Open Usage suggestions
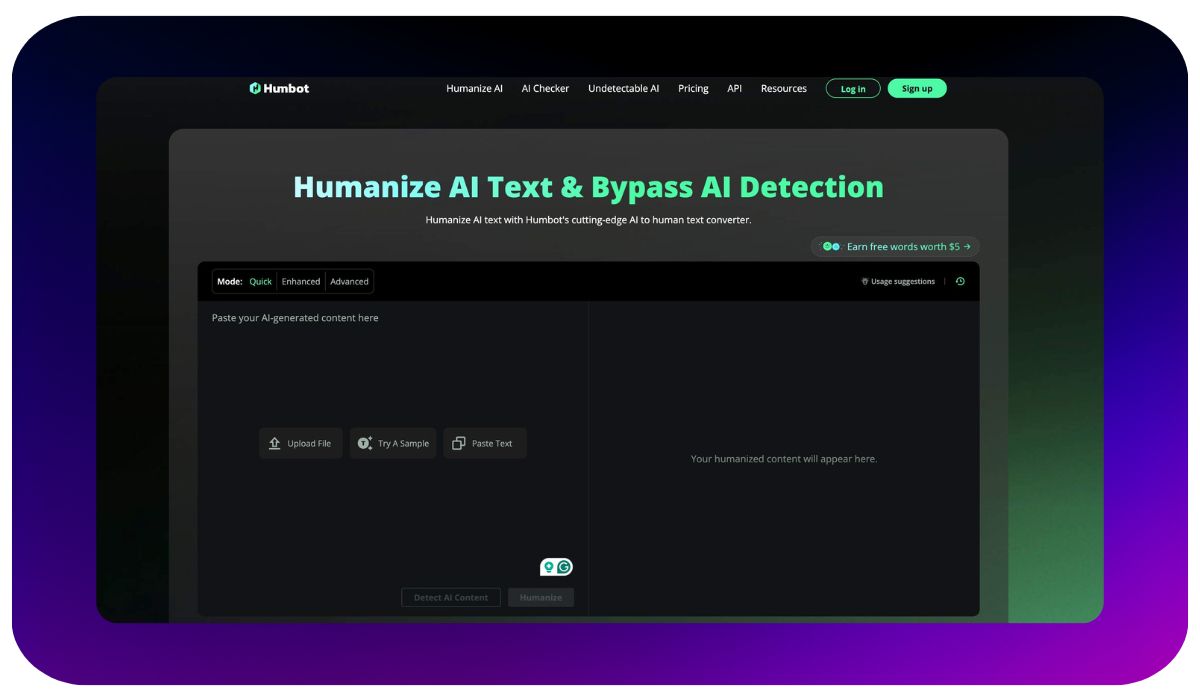 click(898, 282)
